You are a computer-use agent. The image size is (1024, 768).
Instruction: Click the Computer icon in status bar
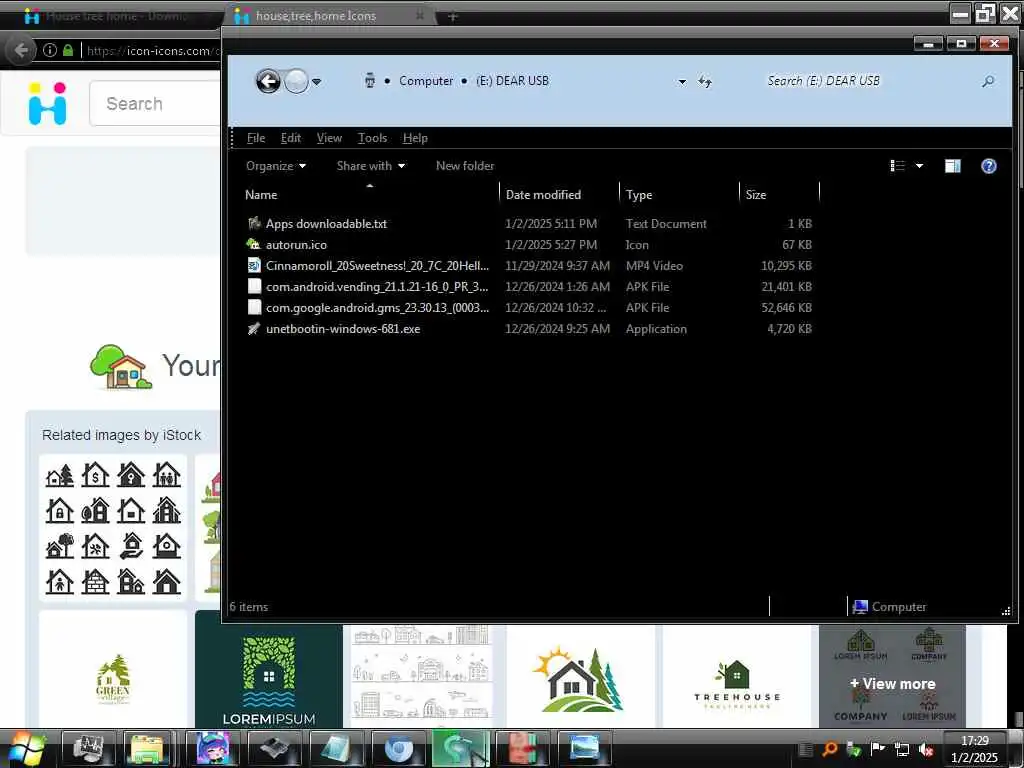(860, 607)
